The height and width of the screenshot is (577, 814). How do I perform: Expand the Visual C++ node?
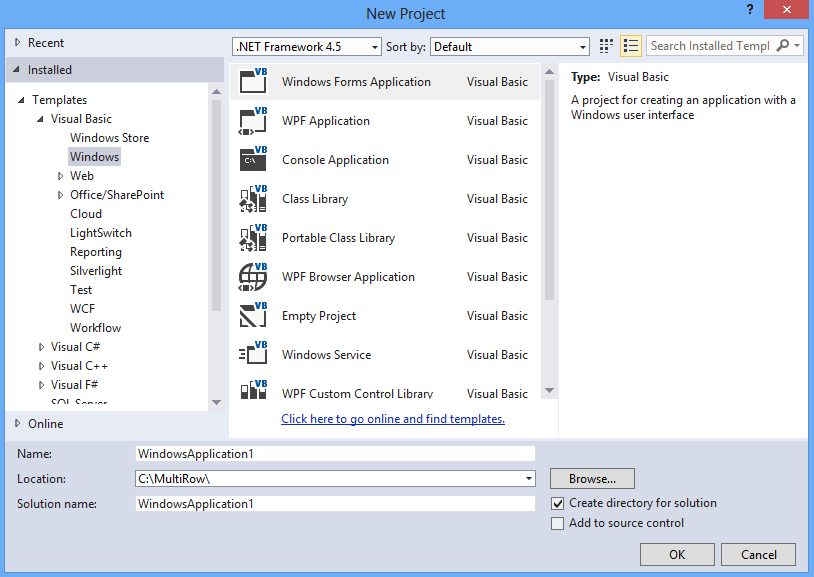click(x=42, y=366)
